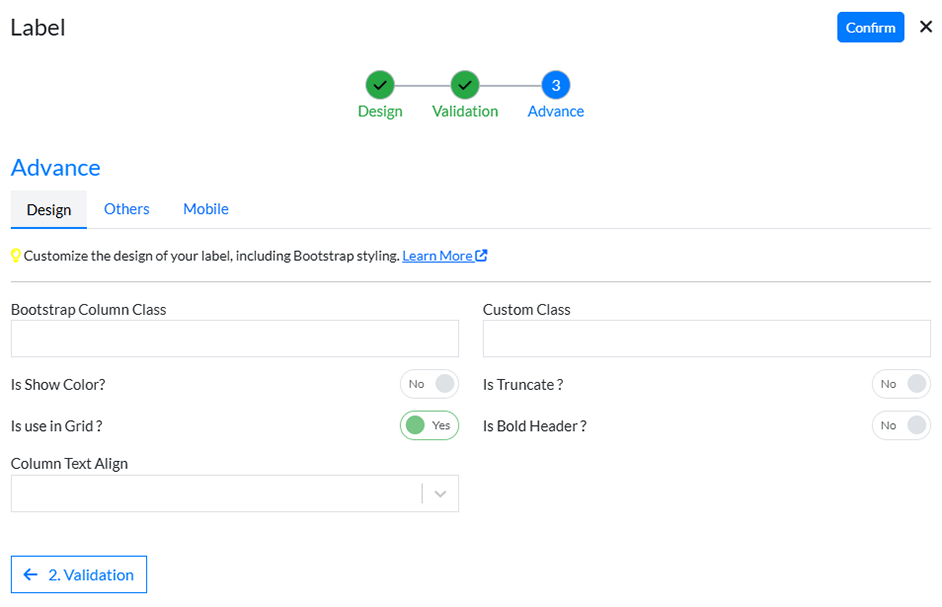Click the yellow lightbulb hint icon
Viewport: 942px width, 607px height.
coord(16,256)
